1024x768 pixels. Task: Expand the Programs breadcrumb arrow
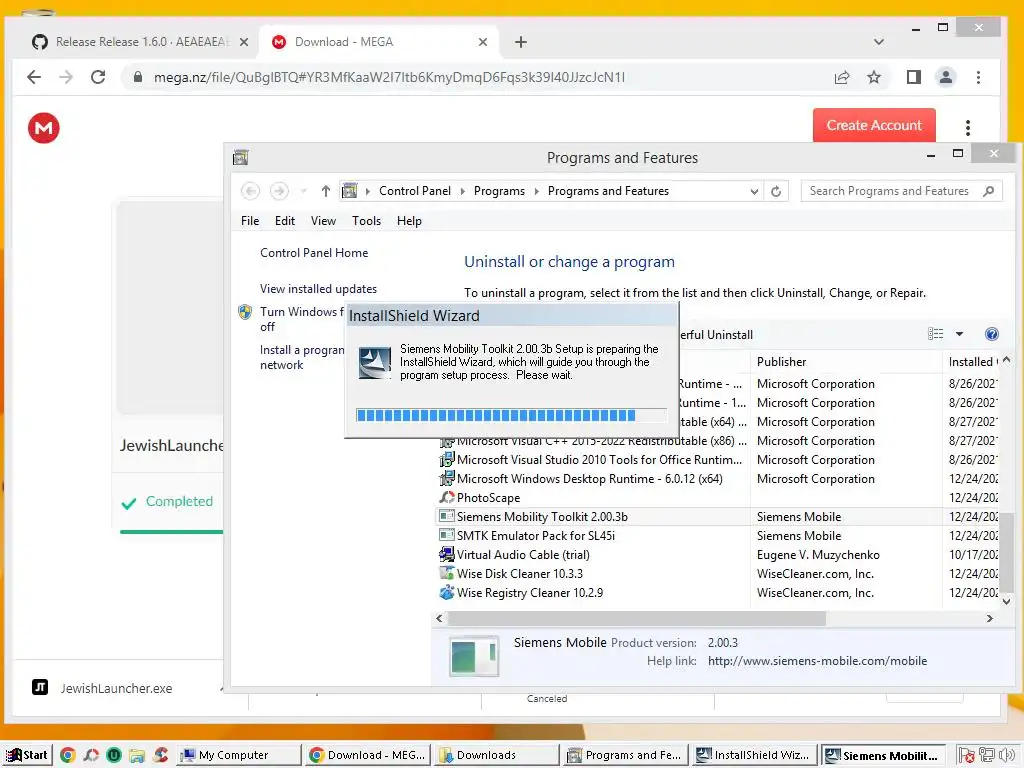tap(537, 191)
